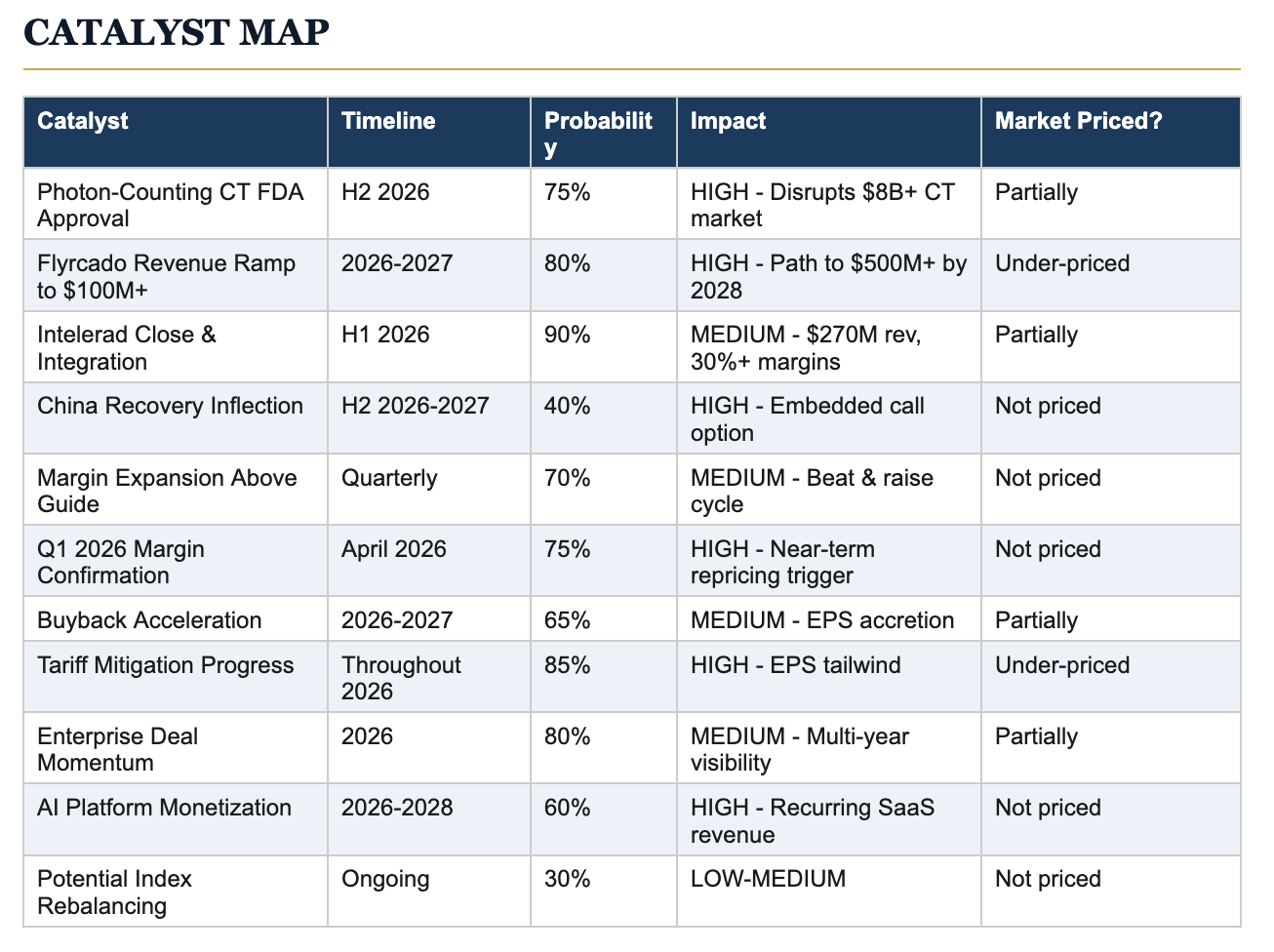Viewport: 1274px width, 952px height.
Task: Click the 85% probability cell
Action: (604, 676)
